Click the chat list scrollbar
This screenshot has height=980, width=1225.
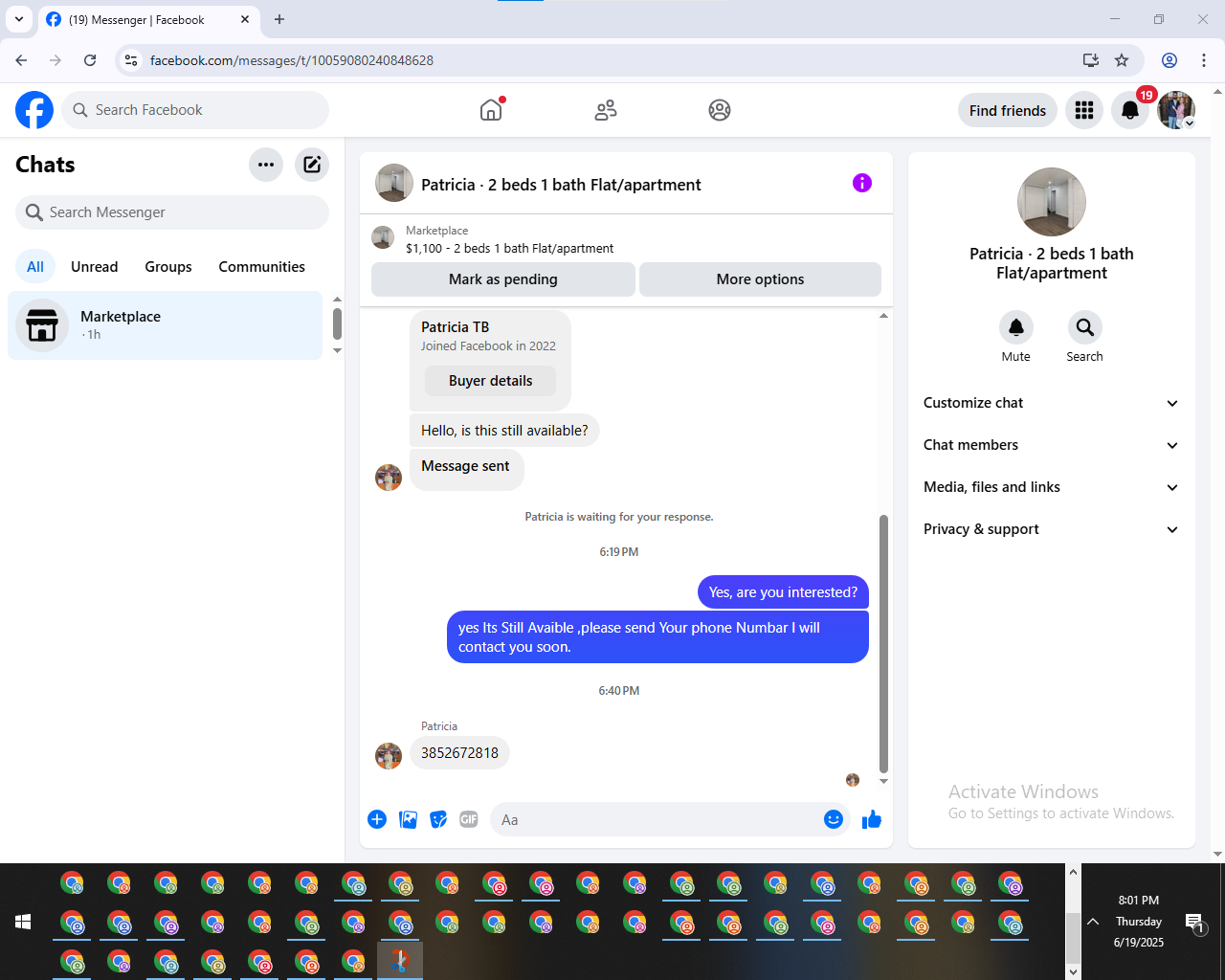(x=337, y=323)
